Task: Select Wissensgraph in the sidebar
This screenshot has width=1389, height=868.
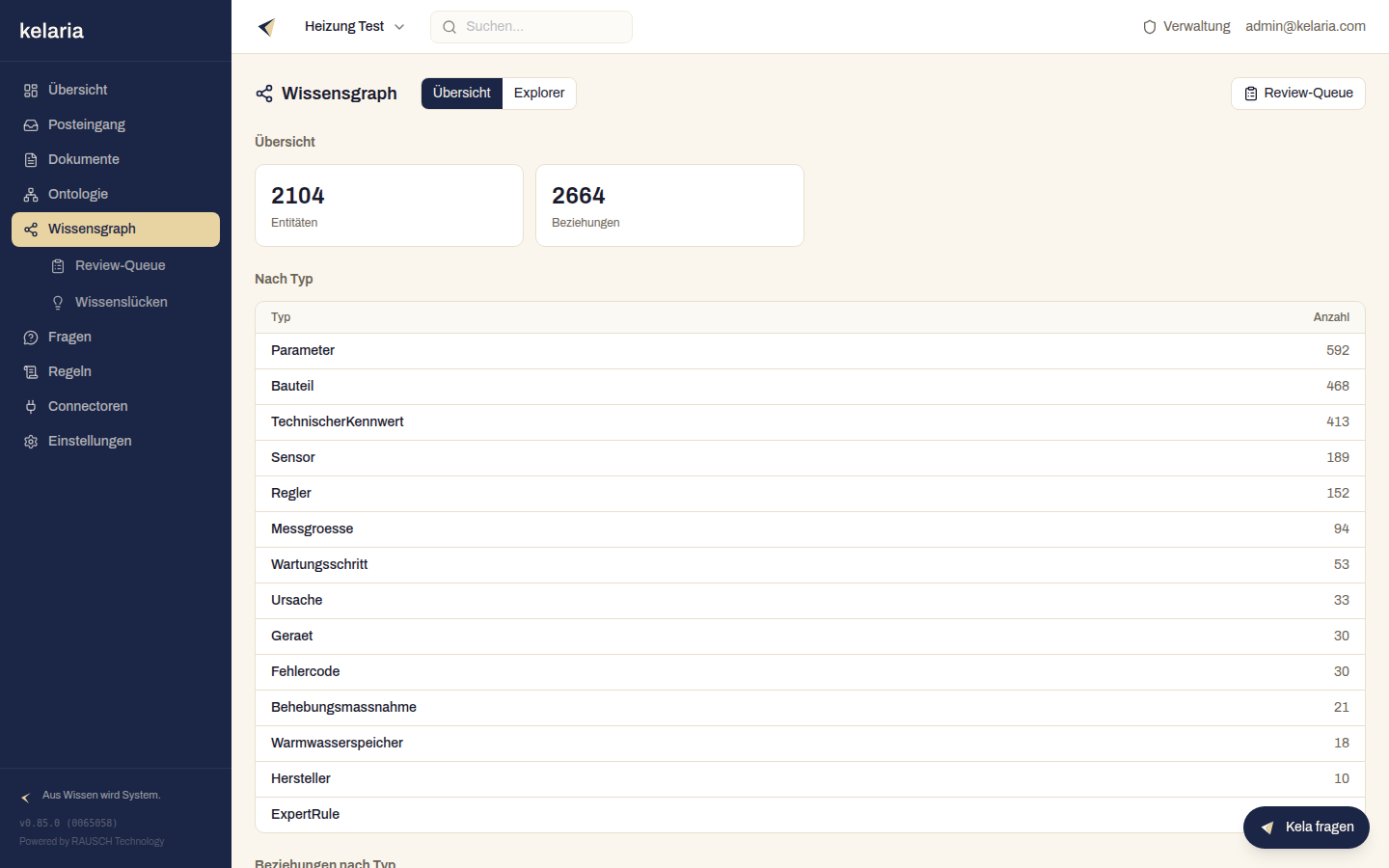Action: 116,229
